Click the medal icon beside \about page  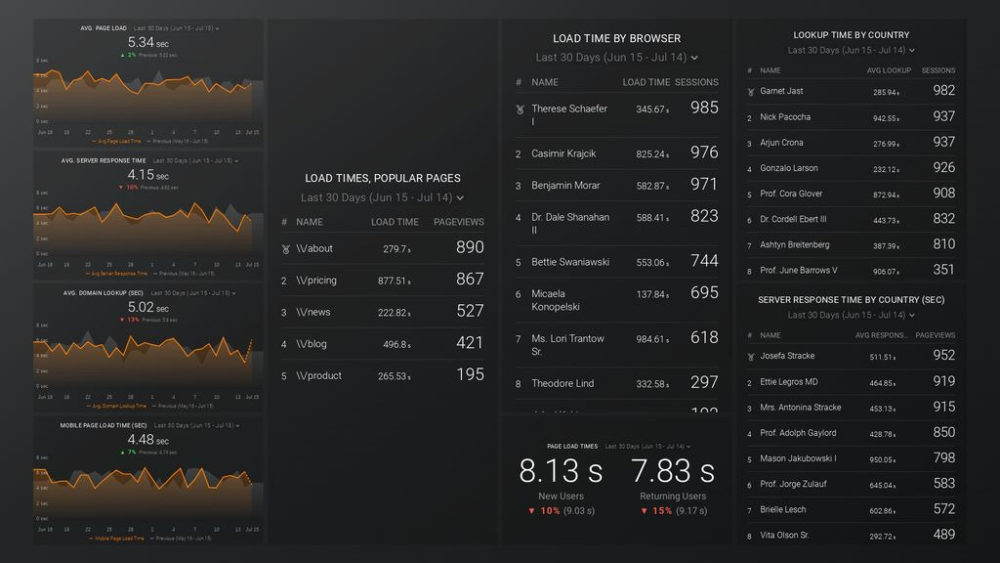[x=285, y=249]
